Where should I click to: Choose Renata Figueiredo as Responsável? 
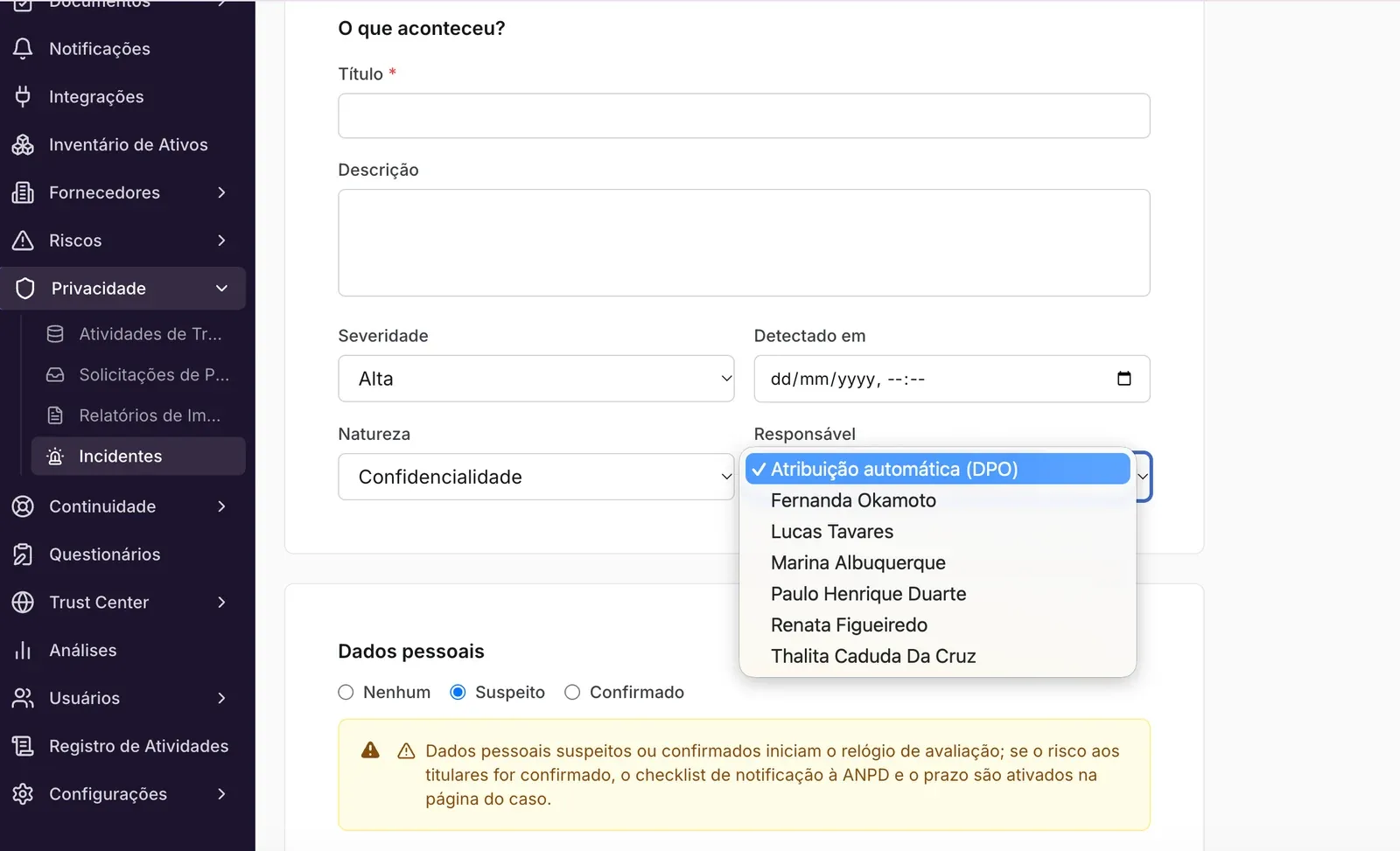(x=937, y=625)
